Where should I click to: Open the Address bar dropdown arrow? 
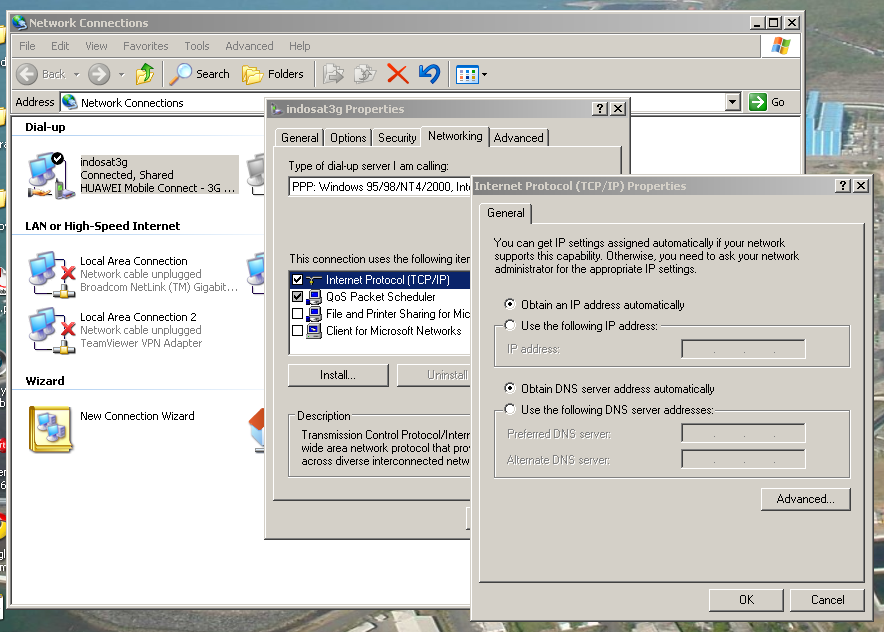tap(732, 102)
